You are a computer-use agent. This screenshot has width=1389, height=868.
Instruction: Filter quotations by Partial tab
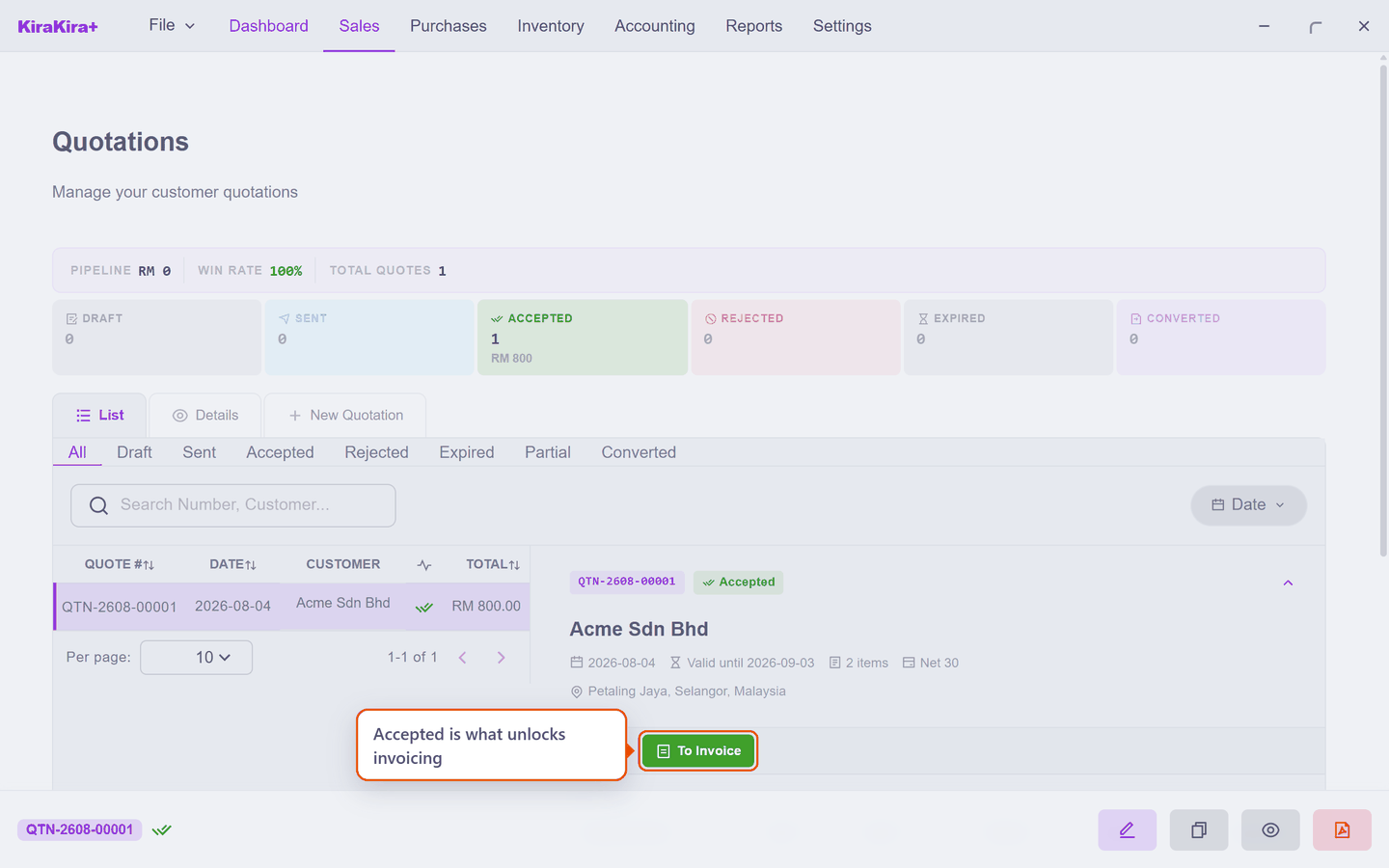tap(548, 452)
